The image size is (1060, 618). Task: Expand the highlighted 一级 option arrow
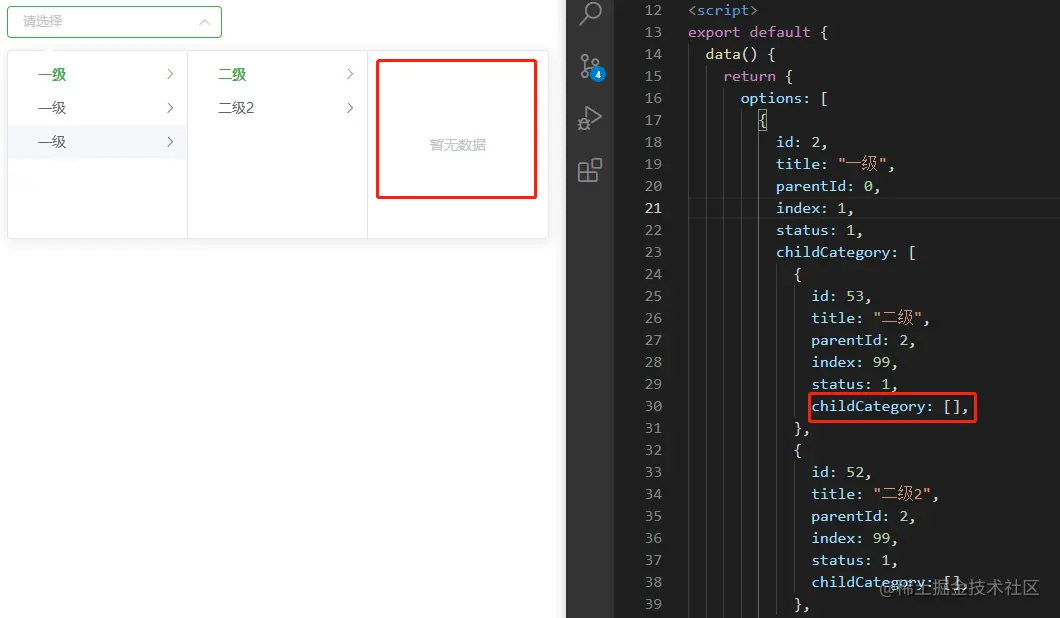tap(170, 74)
